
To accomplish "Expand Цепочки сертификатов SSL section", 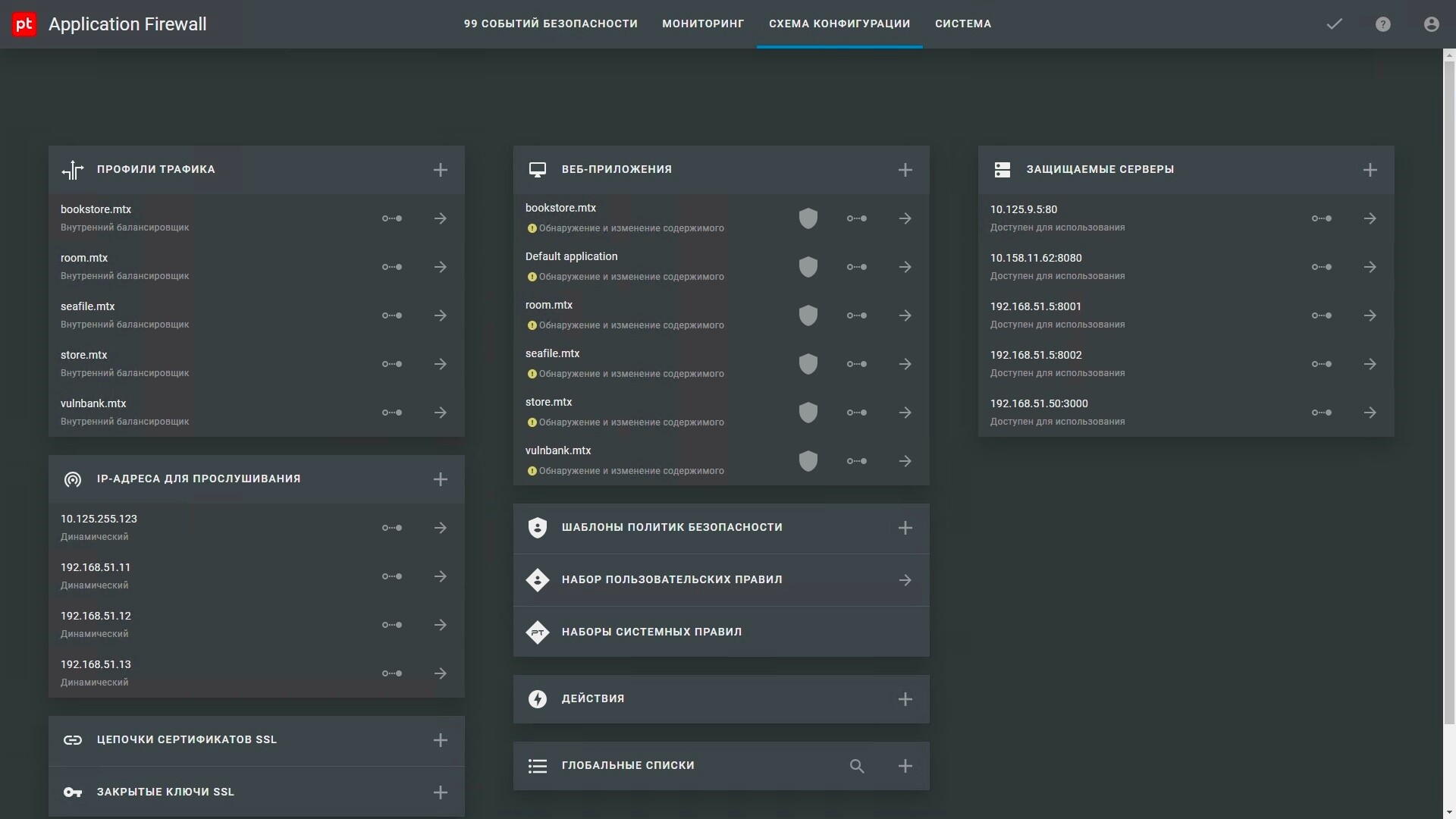I will click(256, 740).
